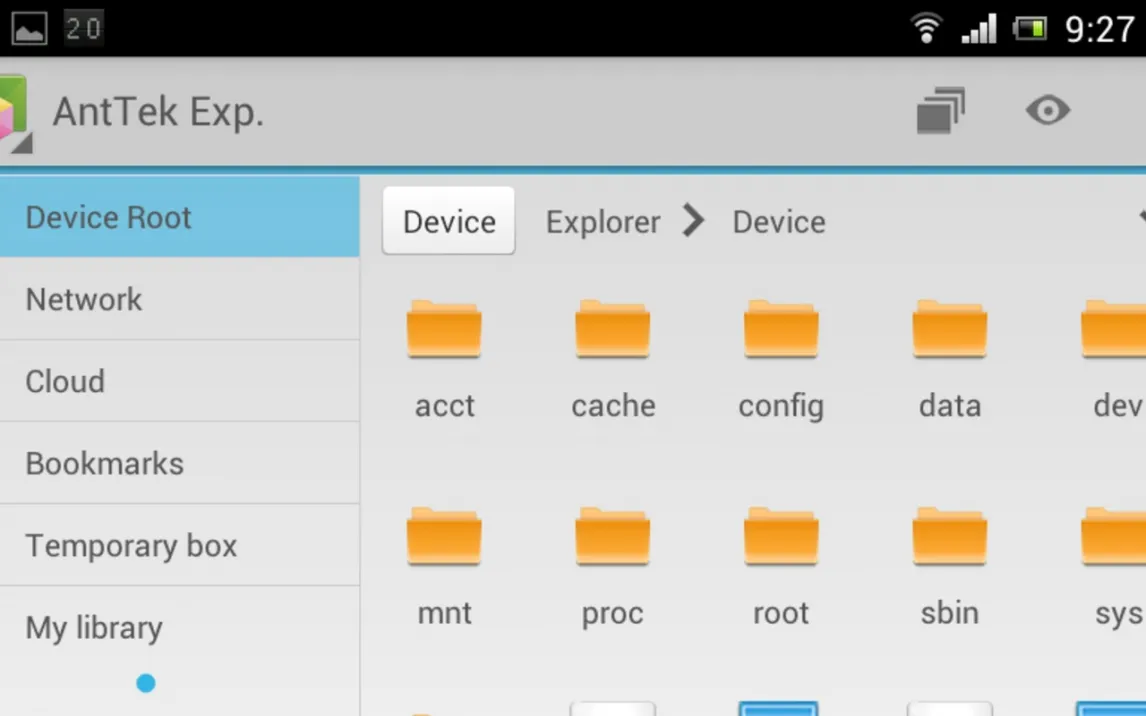Tap the blue page indicator dot
This screenshot has height=716, width=1146.
point(146,684)
